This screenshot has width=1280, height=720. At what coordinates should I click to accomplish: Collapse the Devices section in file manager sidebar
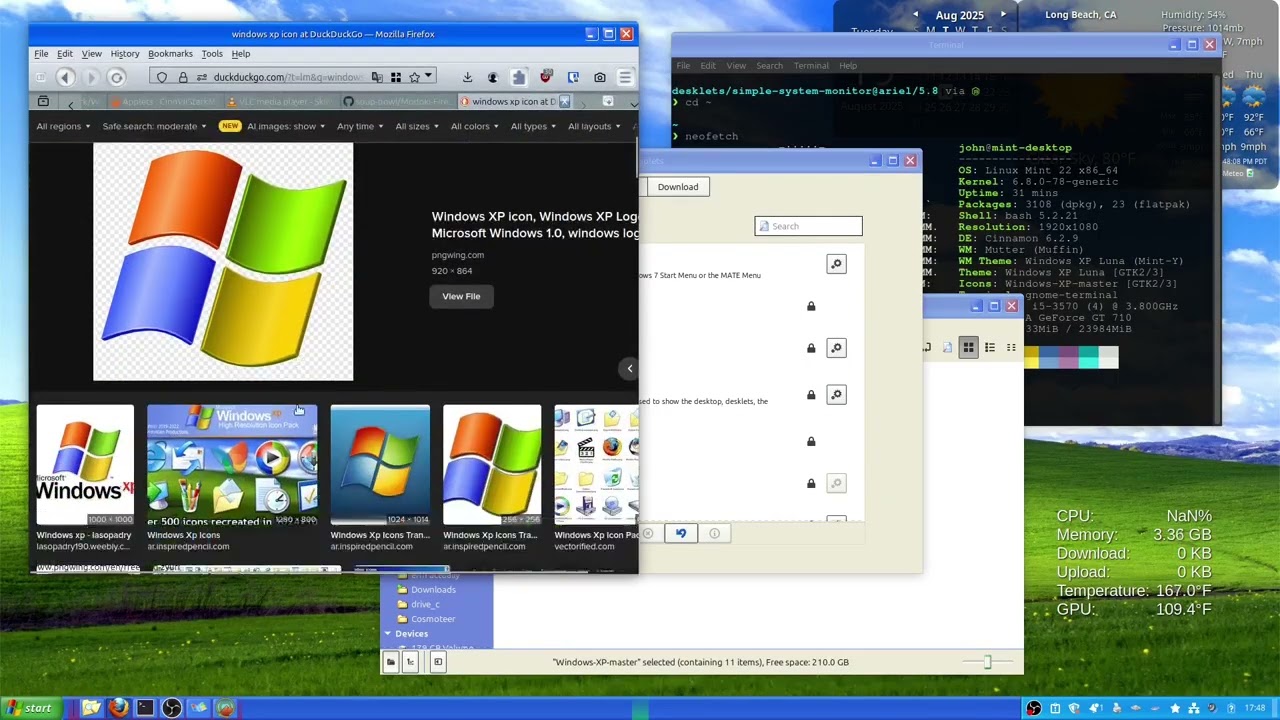[x=388, y=634]
